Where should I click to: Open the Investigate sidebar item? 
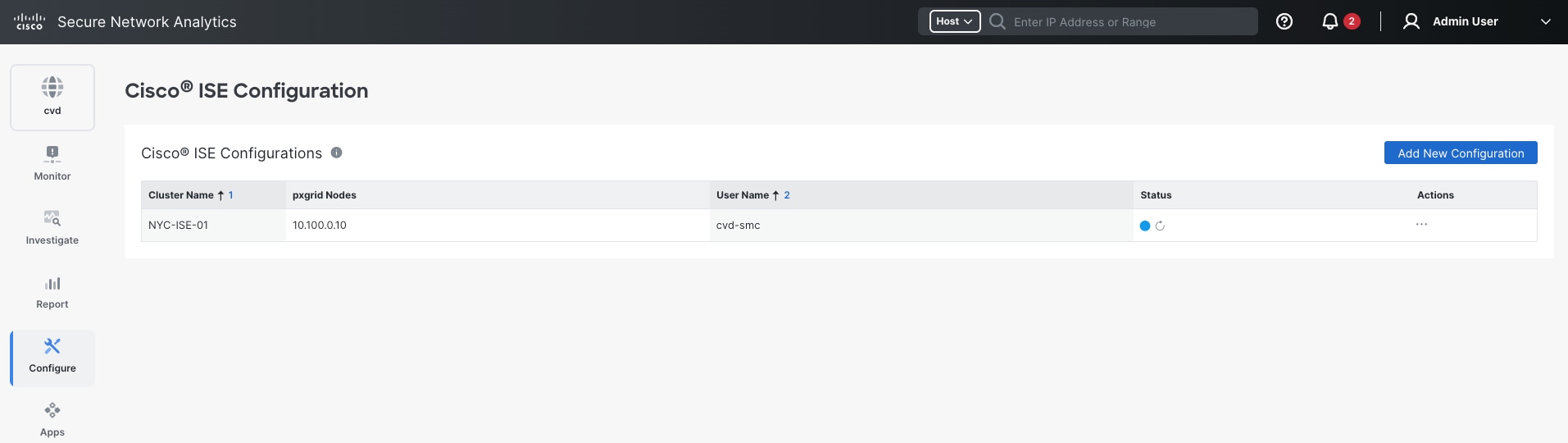[x=52, y=227]
